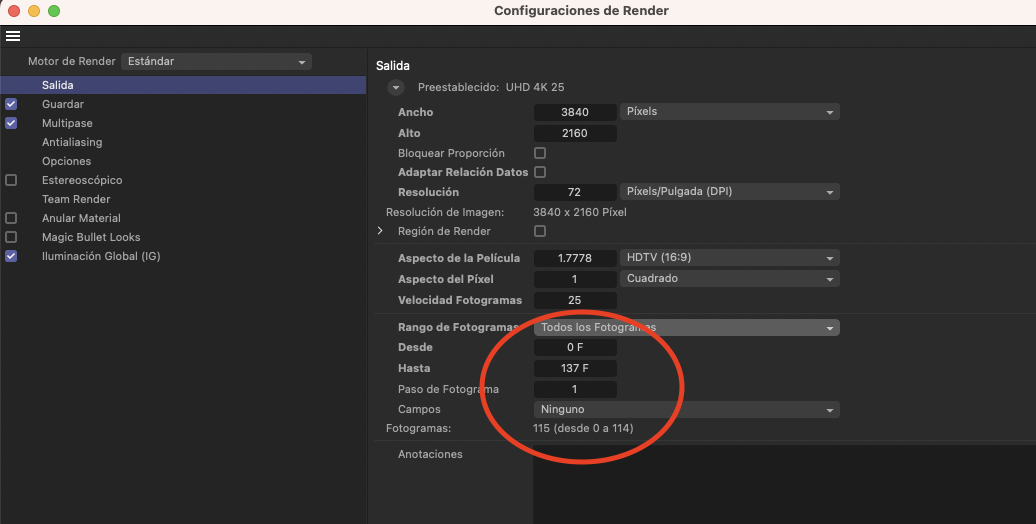
Task: Select Team Render in the list
Action: coord(76,199)
